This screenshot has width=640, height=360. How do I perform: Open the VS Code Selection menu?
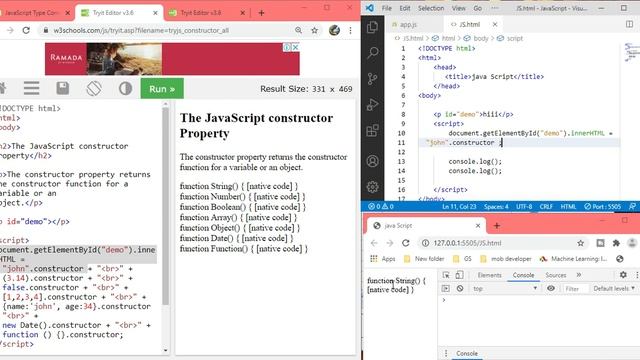431,8
